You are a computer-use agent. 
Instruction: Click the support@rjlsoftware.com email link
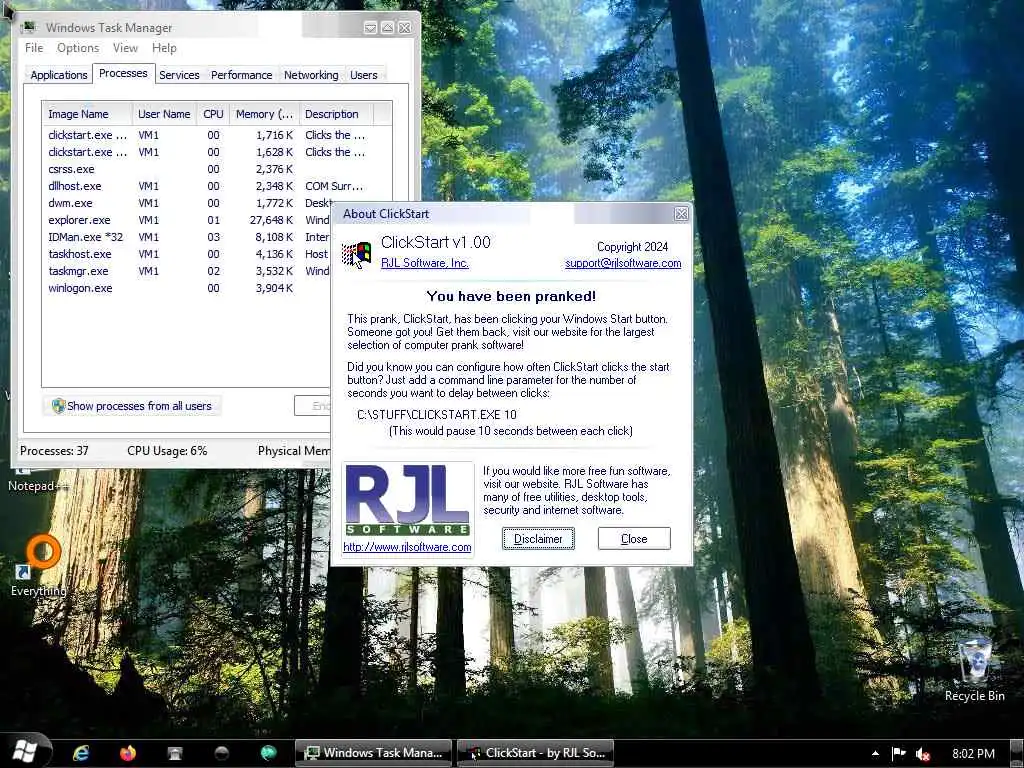pos(623,263)
